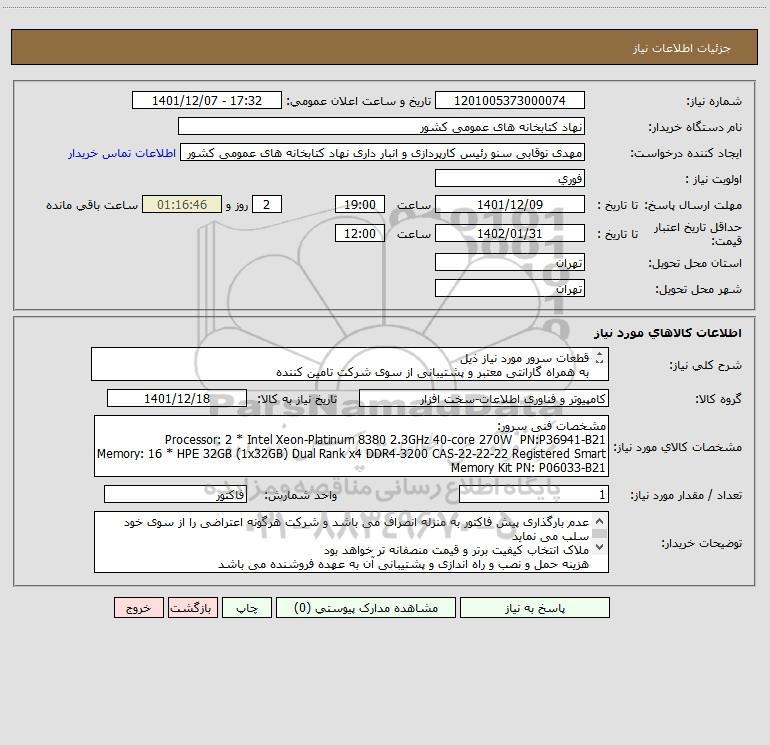The width and height of the screenshot is (770, 745).
Task: Click the label گروه کالا
Action: click(718, 399)
